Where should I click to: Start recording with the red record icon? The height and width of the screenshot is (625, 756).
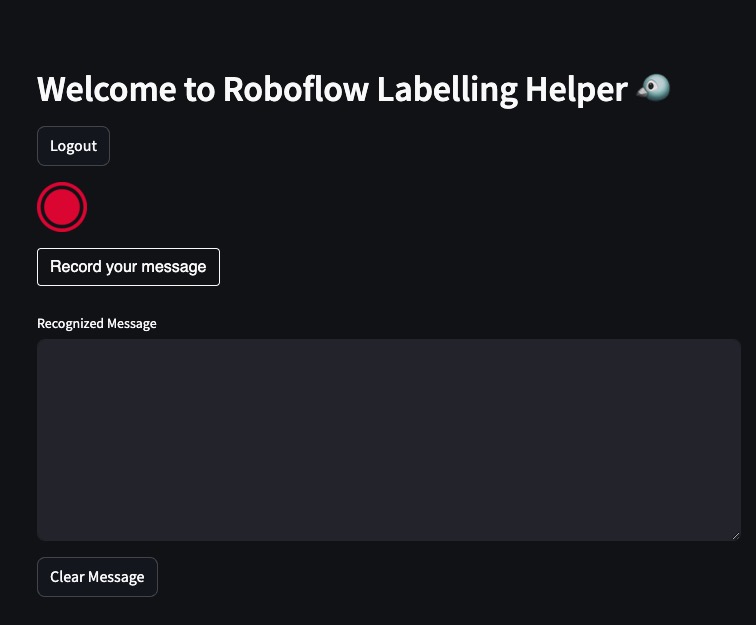point(62,207)
